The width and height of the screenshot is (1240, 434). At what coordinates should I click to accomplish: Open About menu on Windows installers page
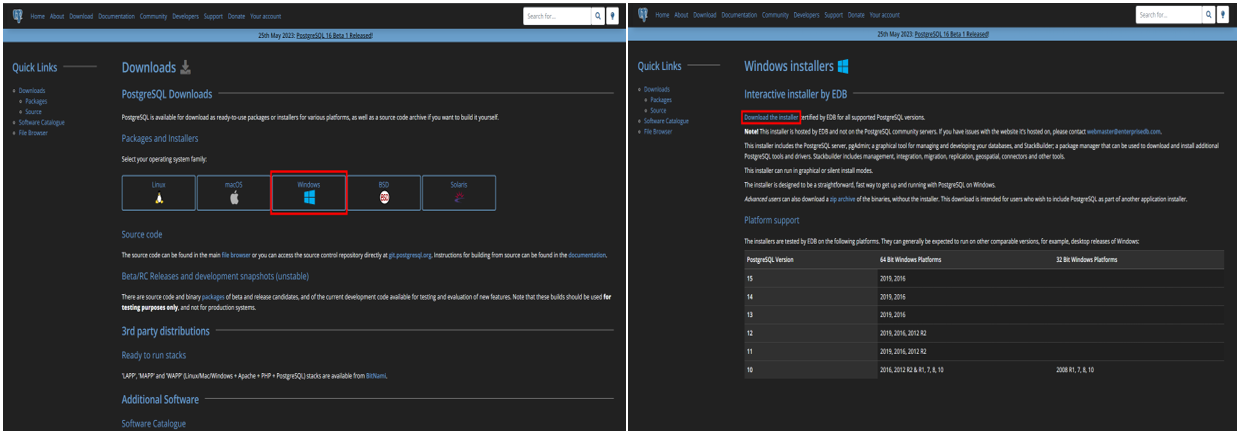[681, 16]
